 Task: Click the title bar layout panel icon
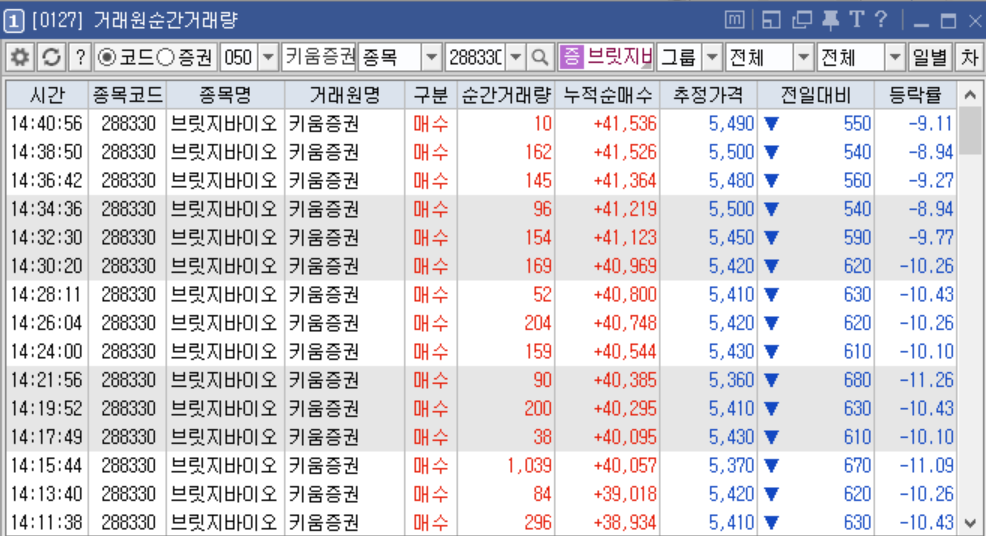pyautogui.click(x=771, y=20)
